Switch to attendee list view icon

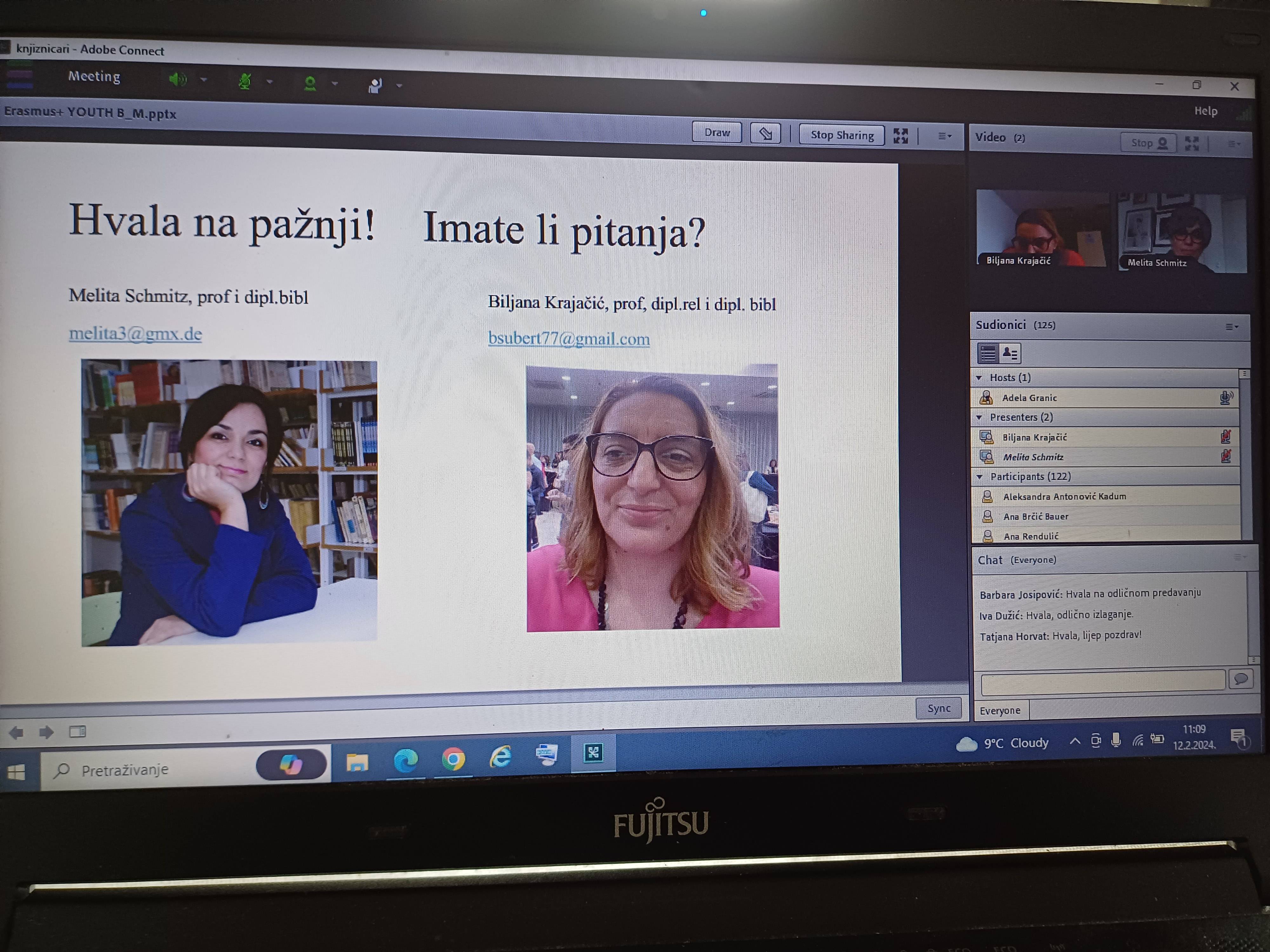(988, 354)
